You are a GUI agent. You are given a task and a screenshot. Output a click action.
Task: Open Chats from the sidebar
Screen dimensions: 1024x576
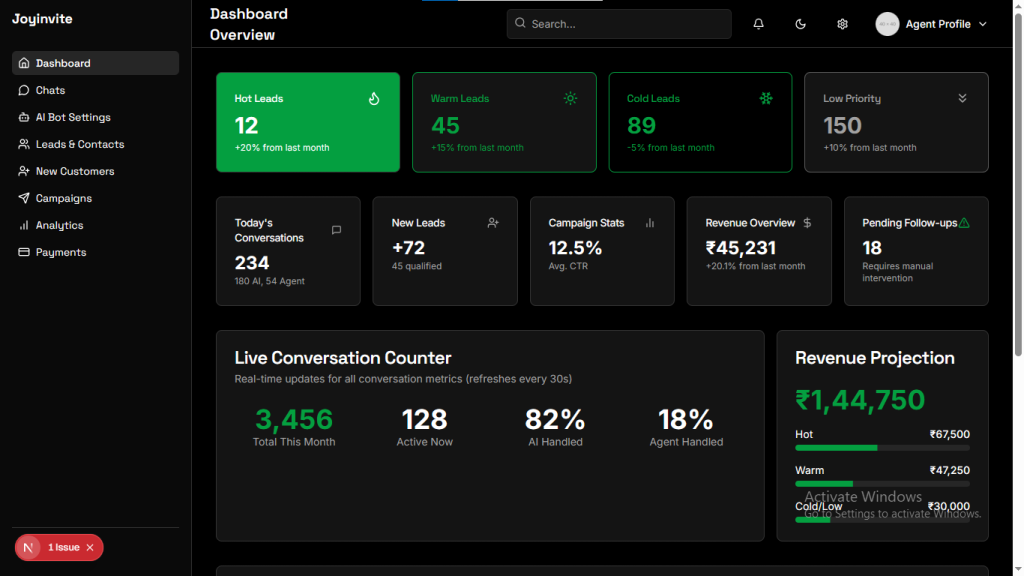pos(50,90)
